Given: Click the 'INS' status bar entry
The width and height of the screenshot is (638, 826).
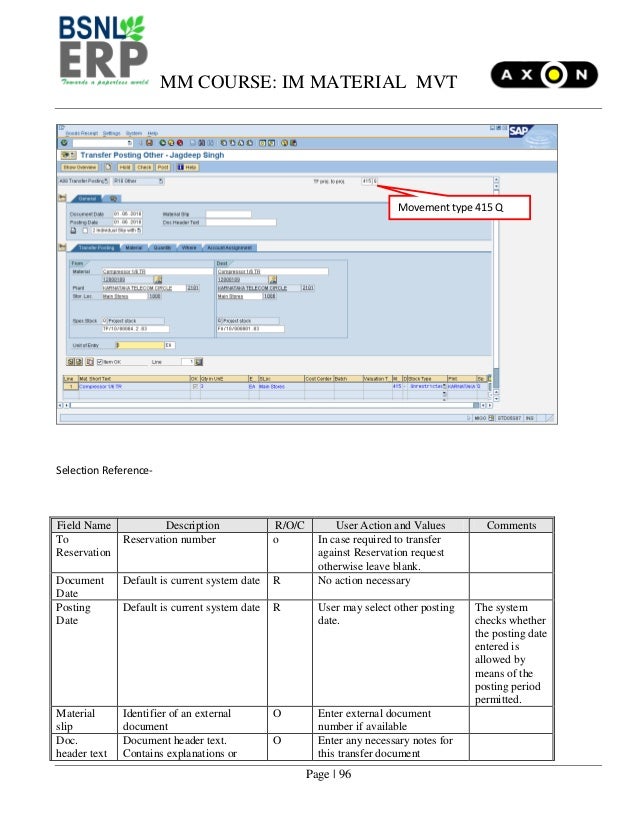Looking at the screenshot, I should [530, 418].
